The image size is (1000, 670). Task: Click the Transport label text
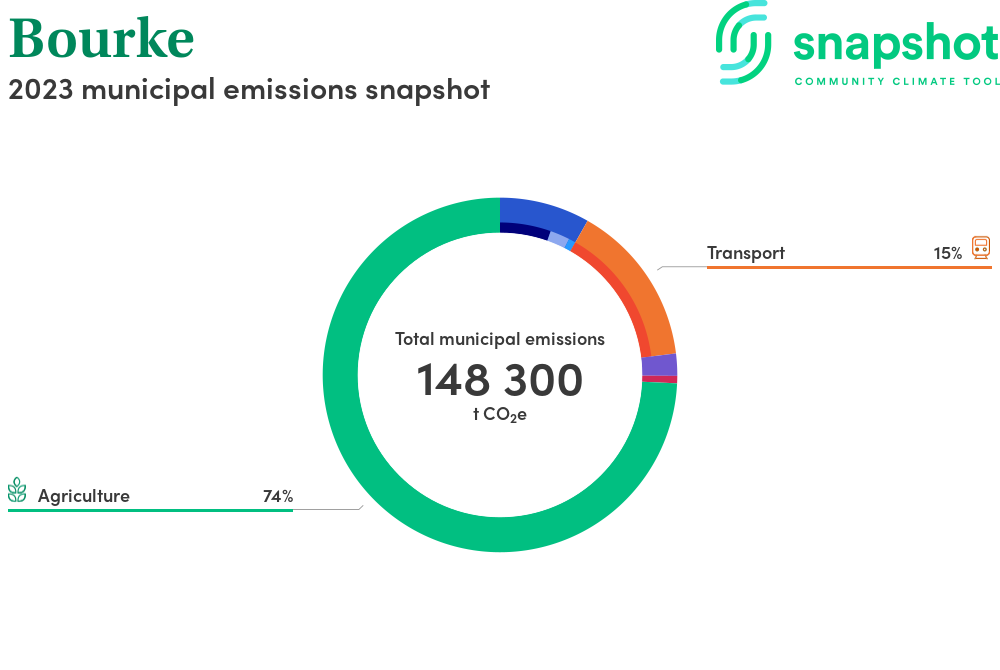746,253
